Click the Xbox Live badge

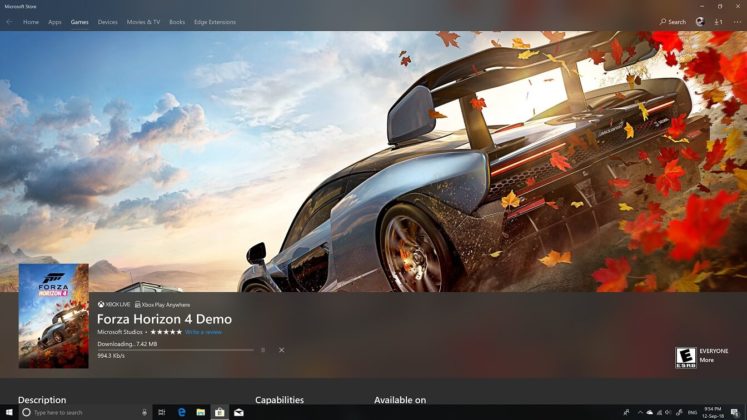(x=113, y=304)
